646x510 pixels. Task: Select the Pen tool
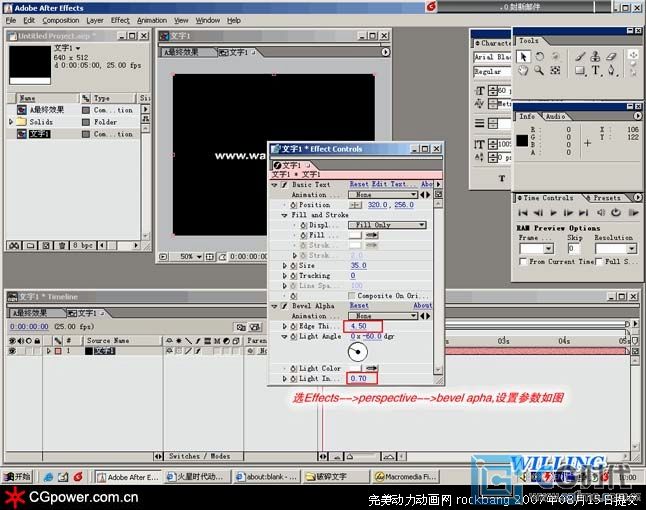click(x=611, y=70)
